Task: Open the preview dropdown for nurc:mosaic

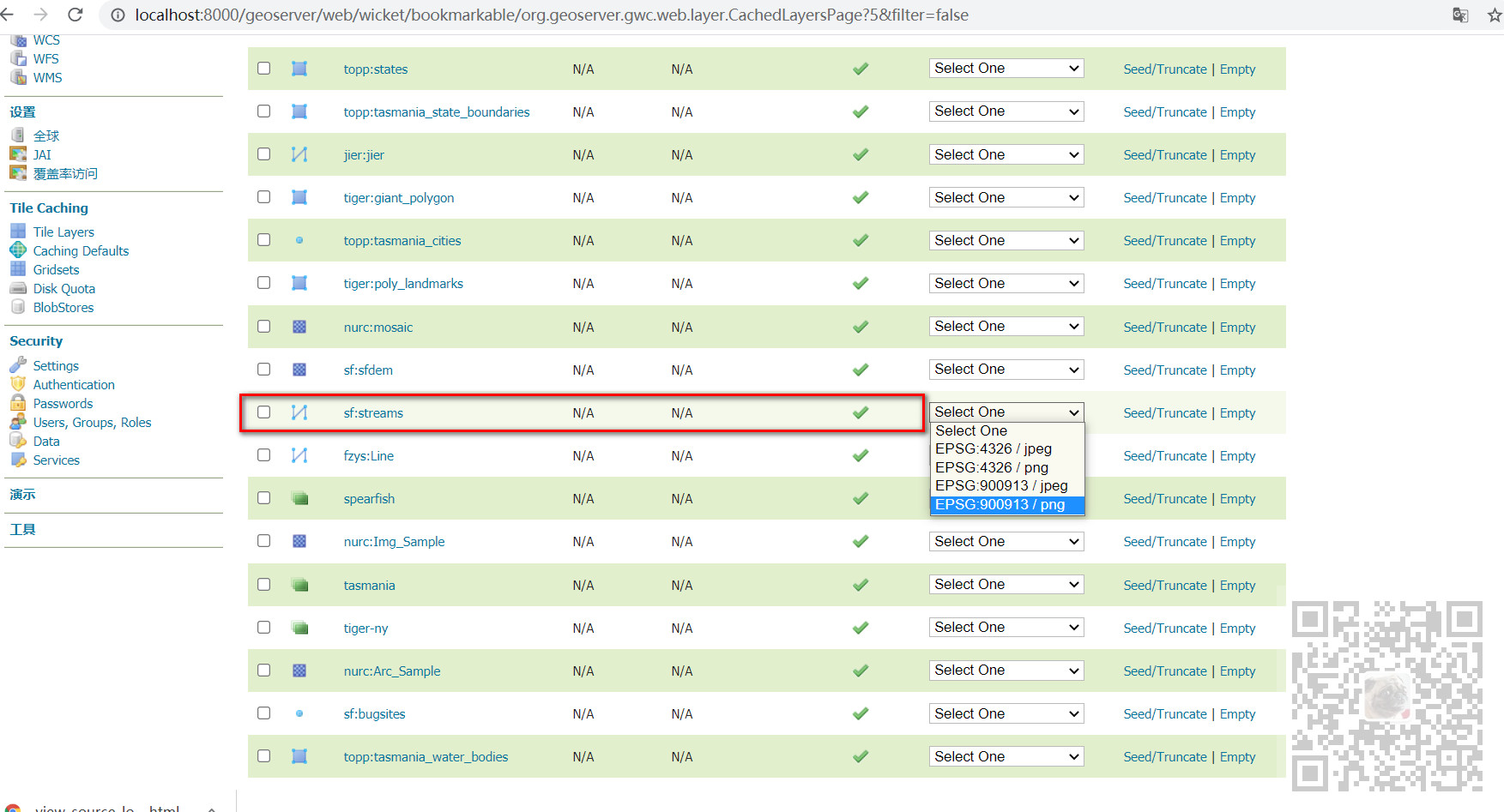Action: [1006, 327]
